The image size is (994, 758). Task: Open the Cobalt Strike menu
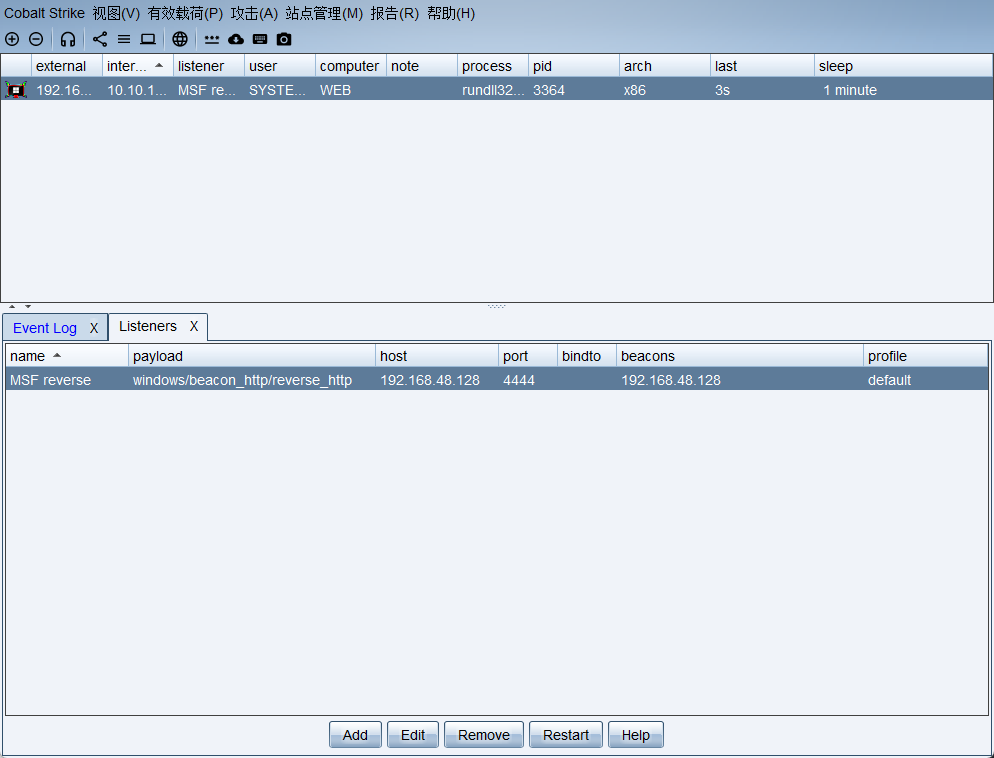point(44,13)
